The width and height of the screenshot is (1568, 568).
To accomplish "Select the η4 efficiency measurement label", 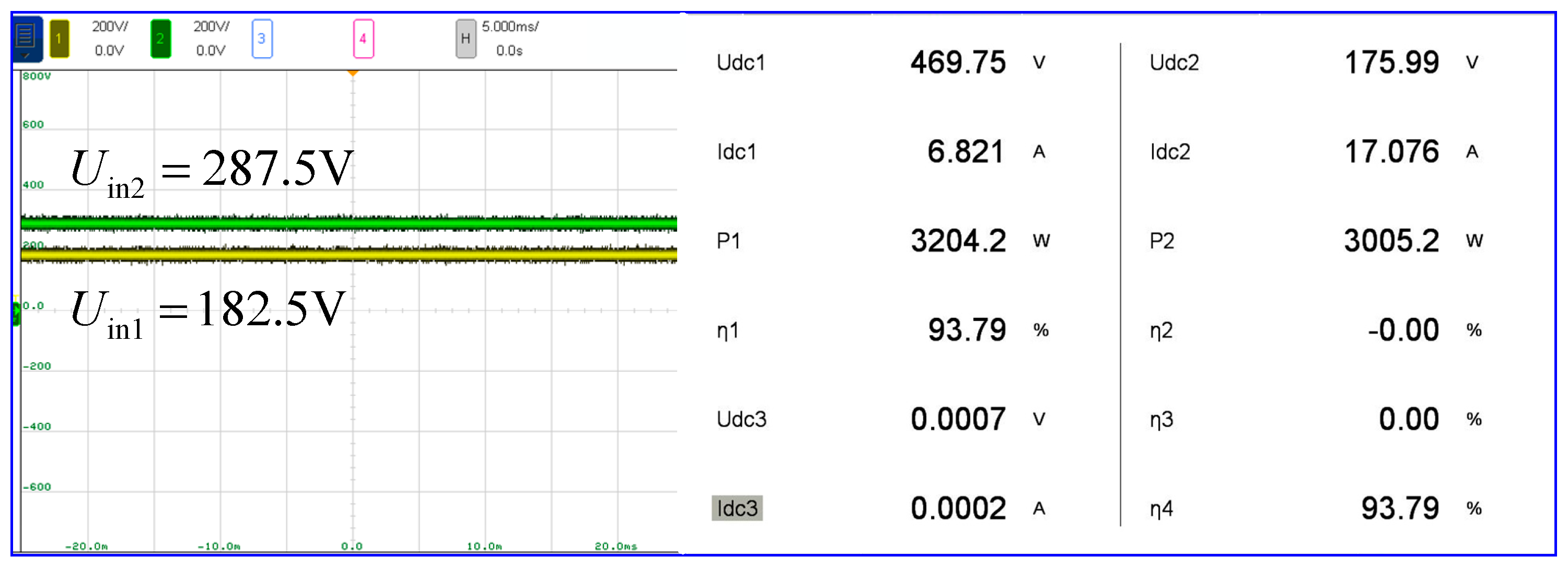I will pos(1161,509).
